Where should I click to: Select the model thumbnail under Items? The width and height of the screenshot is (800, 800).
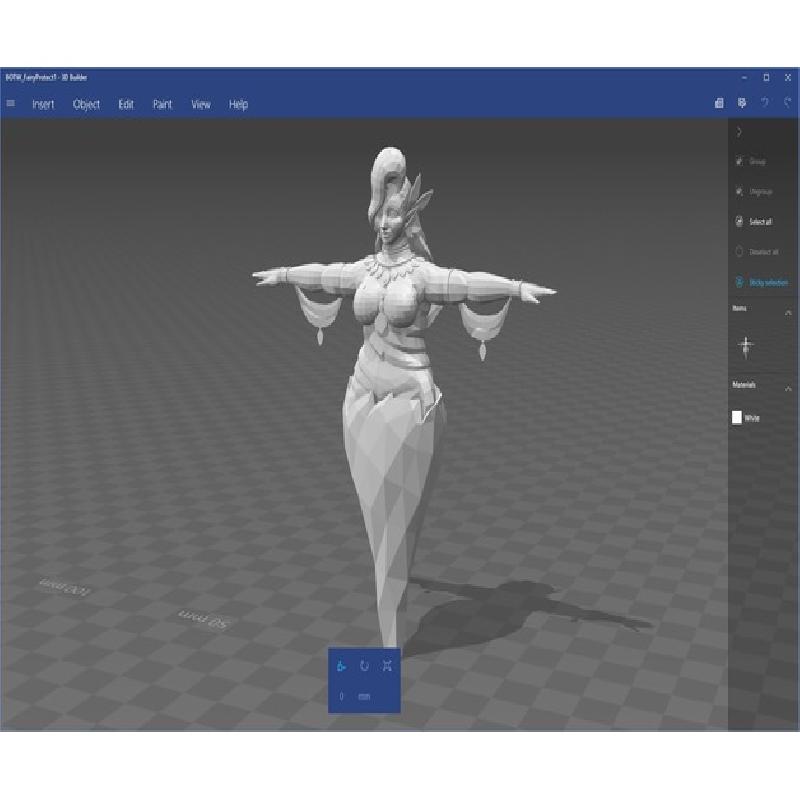745,347
